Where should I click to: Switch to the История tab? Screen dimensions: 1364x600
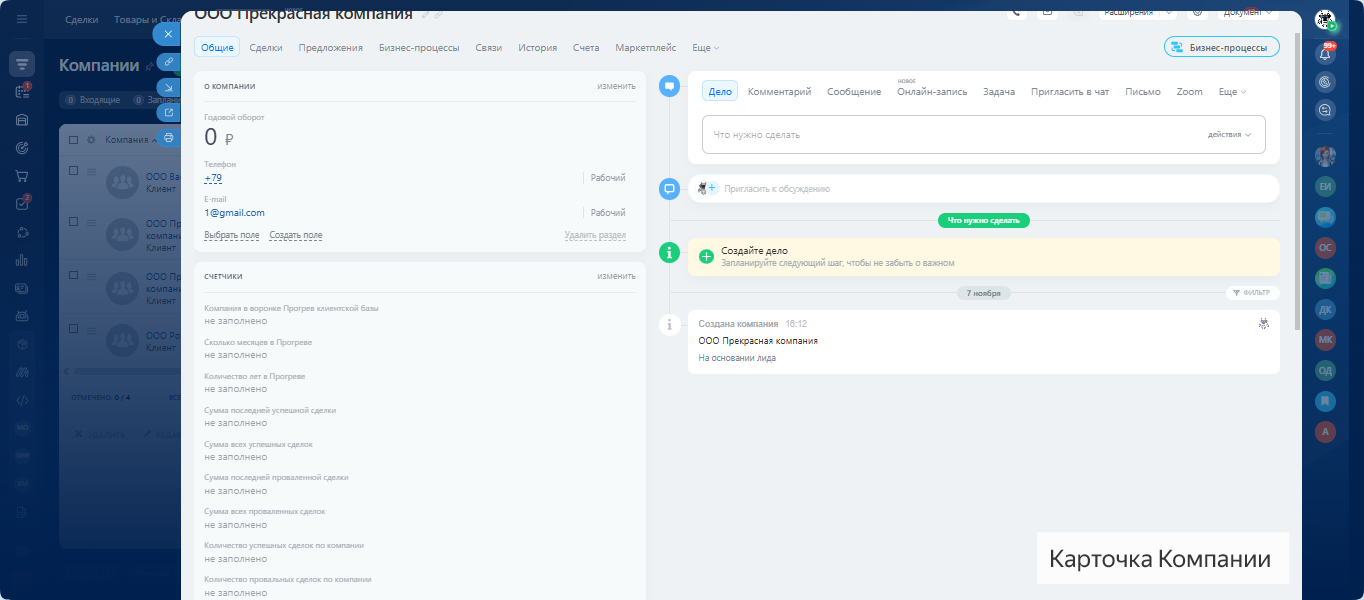click(x=537, y=48)
